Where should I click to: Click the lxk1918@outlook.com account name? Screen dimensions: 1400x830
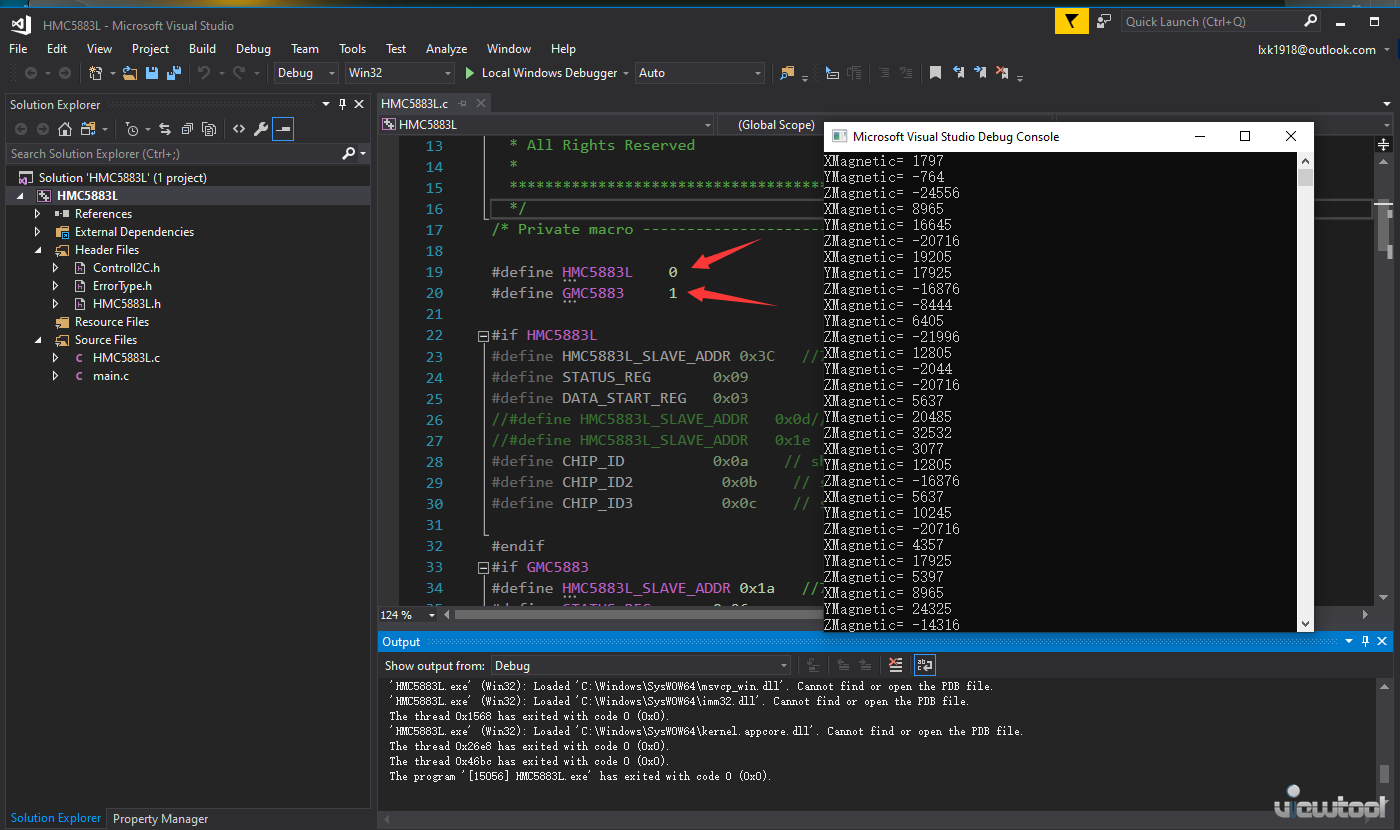(1316, 49)
